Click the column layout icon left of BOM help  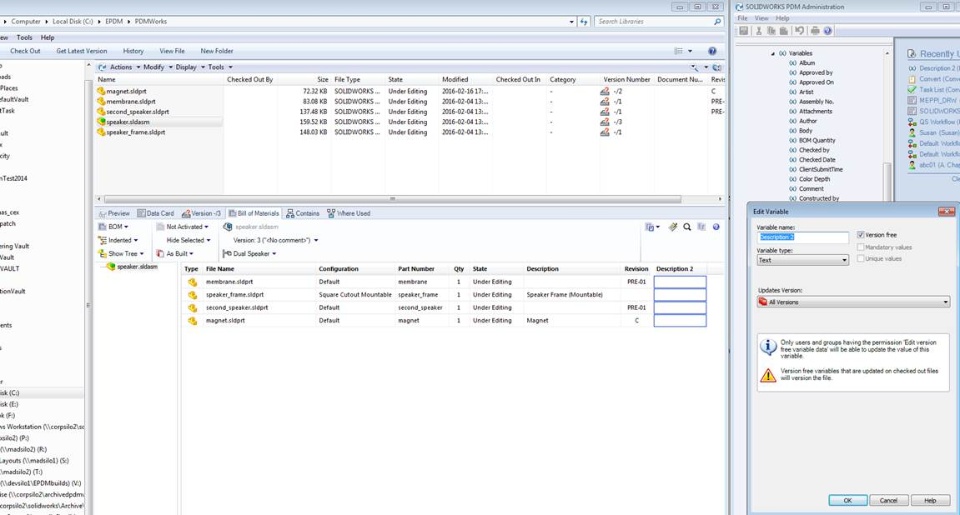[702, 227]
